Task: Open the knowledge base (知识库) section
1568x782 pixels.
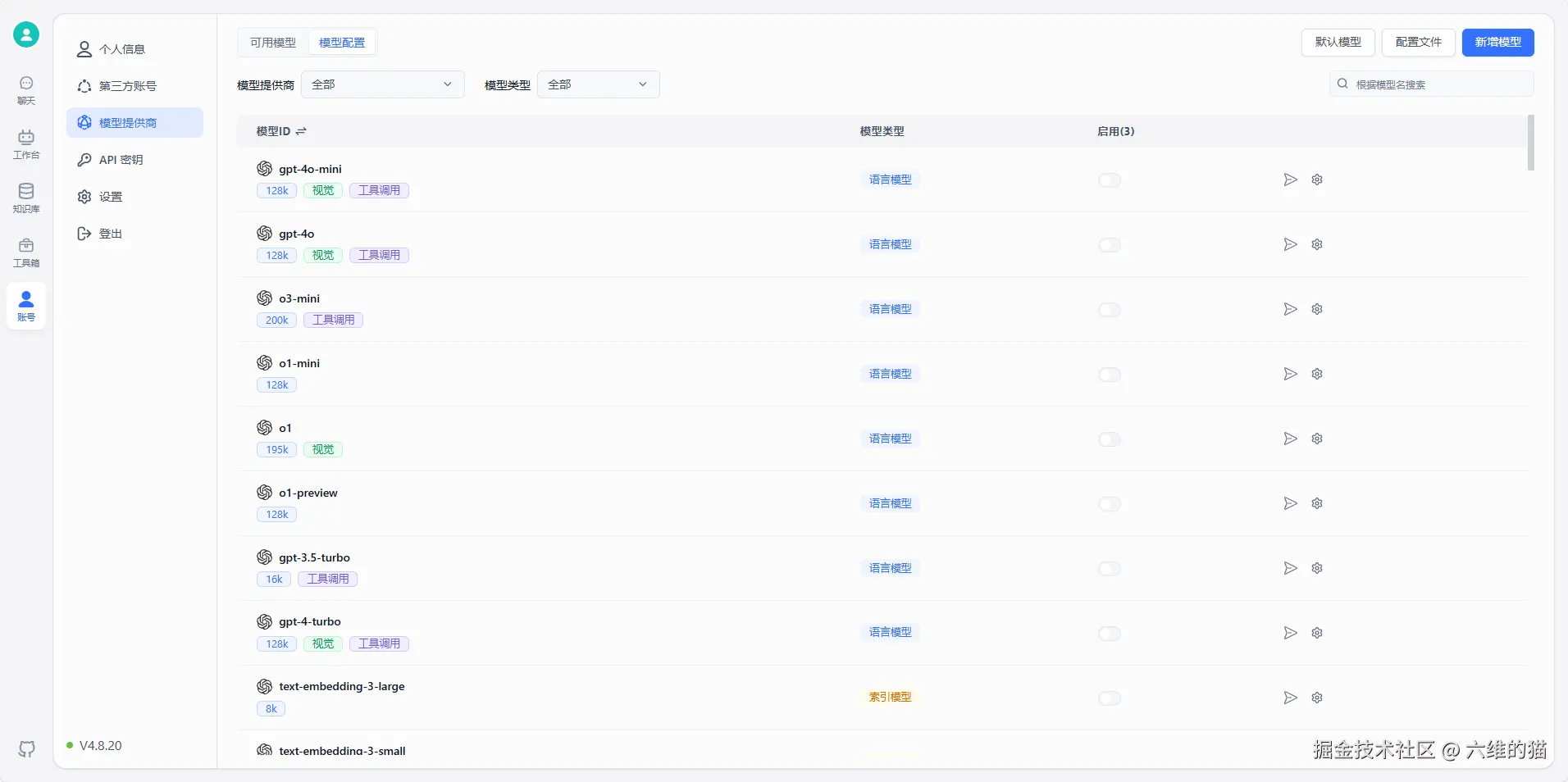Action: [x=26, y=198]
